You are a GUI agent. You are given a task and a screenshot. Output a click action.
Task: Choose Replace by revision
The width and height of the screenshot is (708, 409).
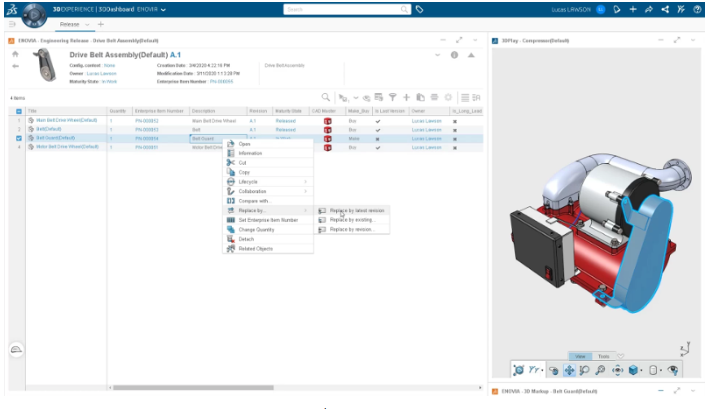coord(352,229)
